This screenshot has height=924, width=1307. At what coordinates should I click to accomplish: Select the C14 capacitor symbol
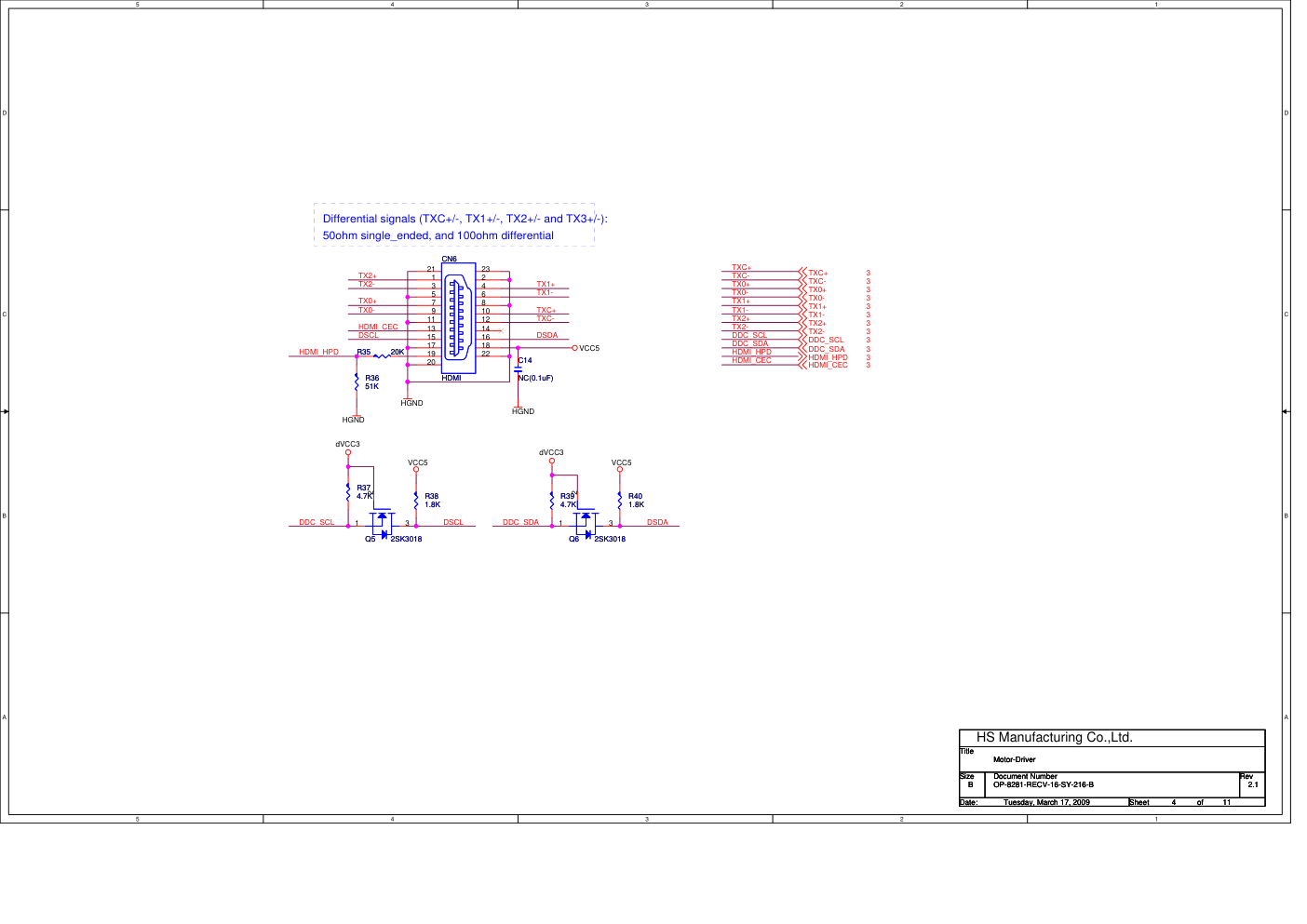point(518,369)
